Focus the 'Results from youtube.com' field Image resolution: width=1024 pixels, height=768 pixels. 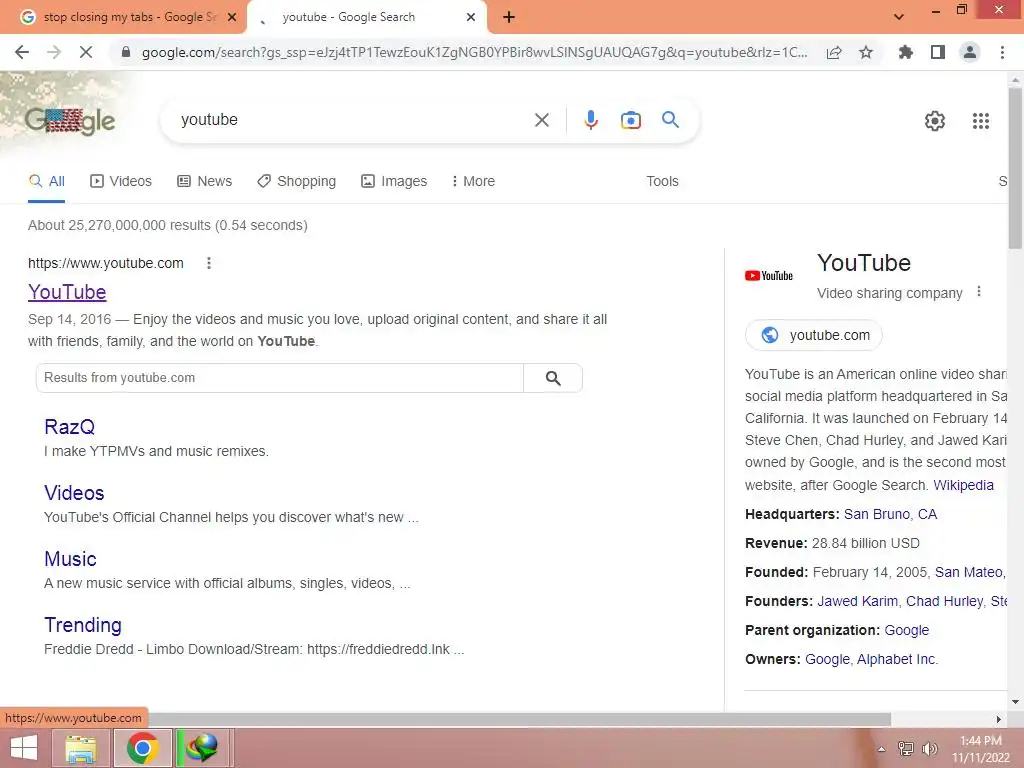[x=280, y=378]
